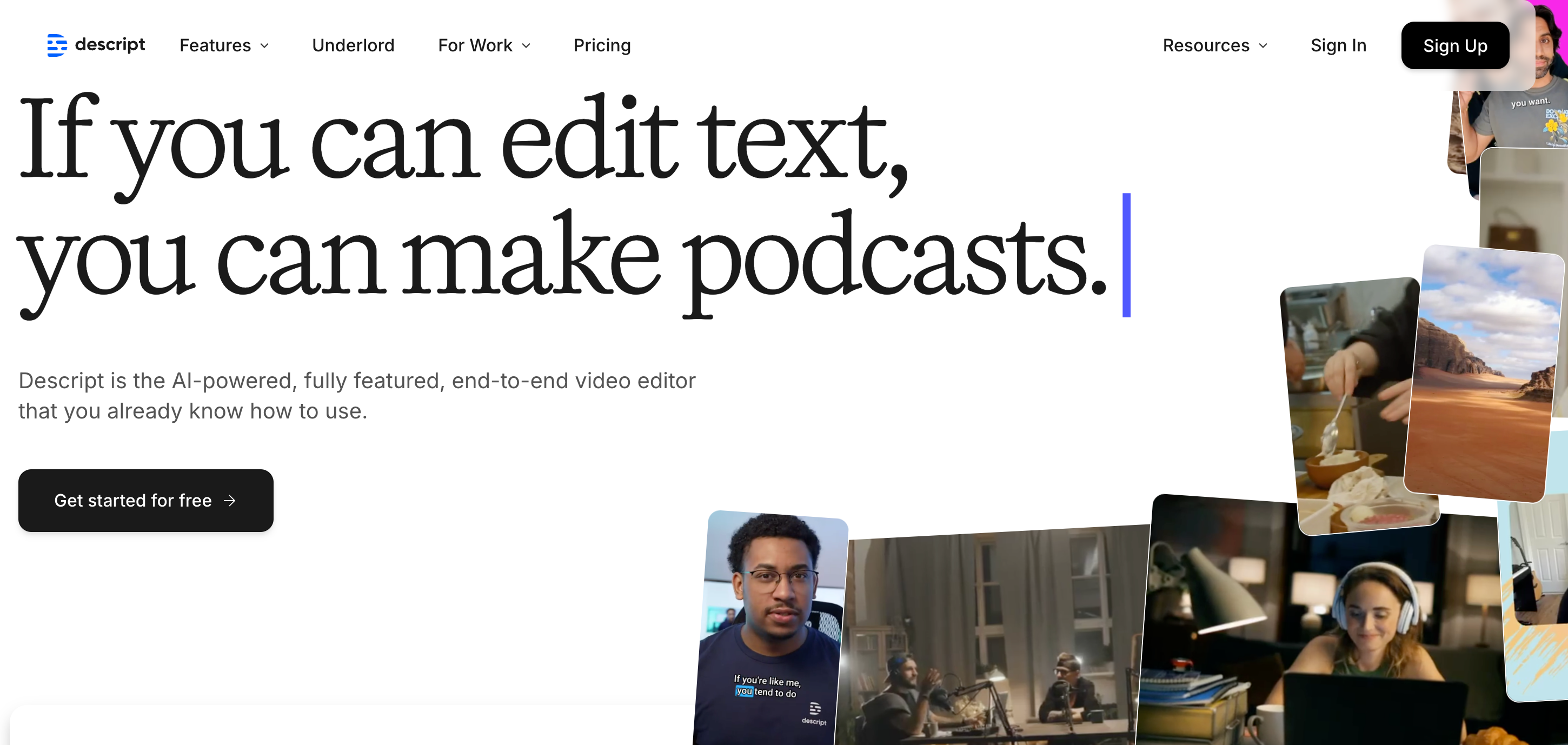Open video thumbnail of man with glasses
The width and height of the screenshot is (1568, 745).
click(x=769, y=629)
